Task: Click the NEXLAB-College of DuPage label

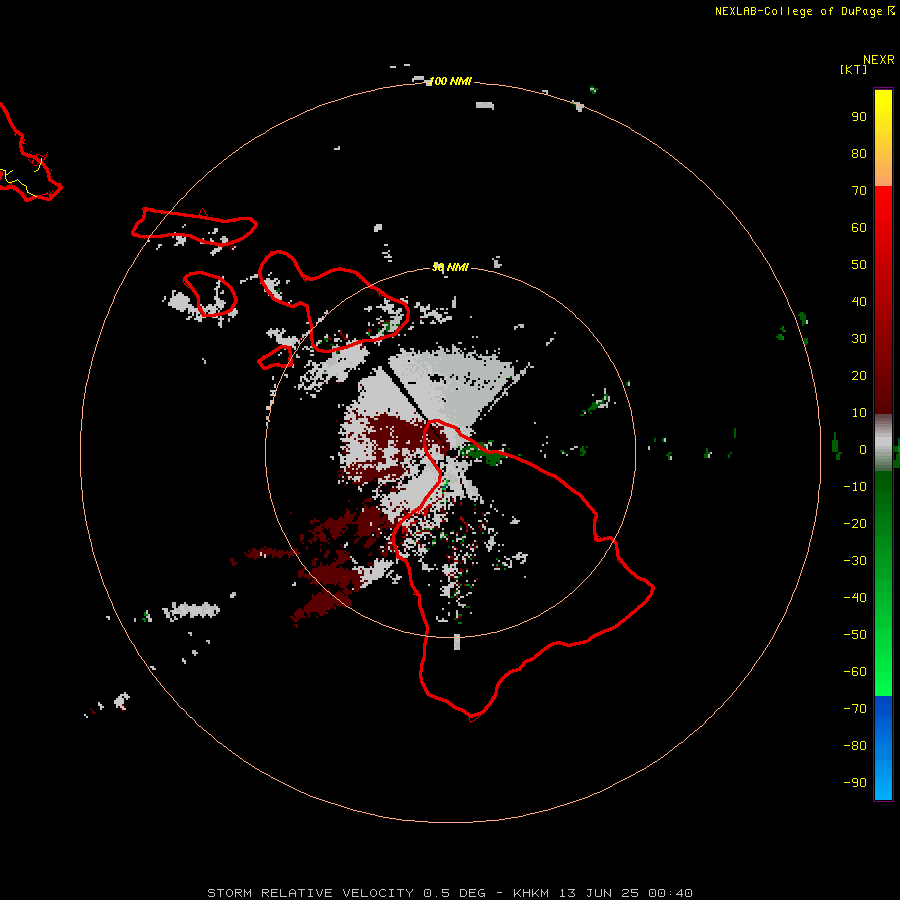Action: (799, 11)
